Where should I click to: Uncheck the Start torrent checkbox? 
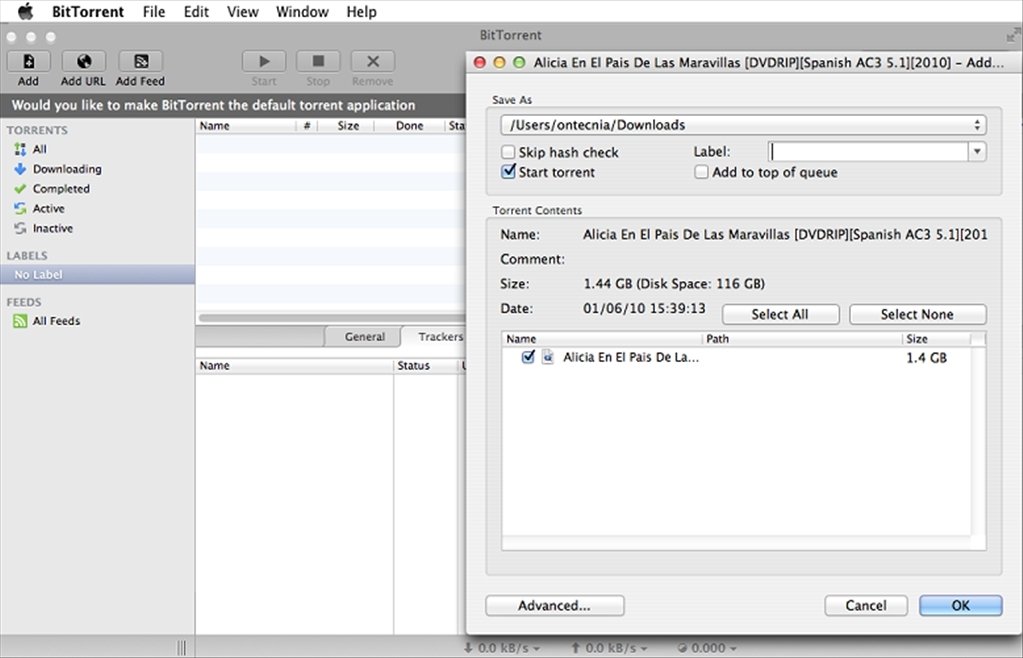tap(508, 172)
